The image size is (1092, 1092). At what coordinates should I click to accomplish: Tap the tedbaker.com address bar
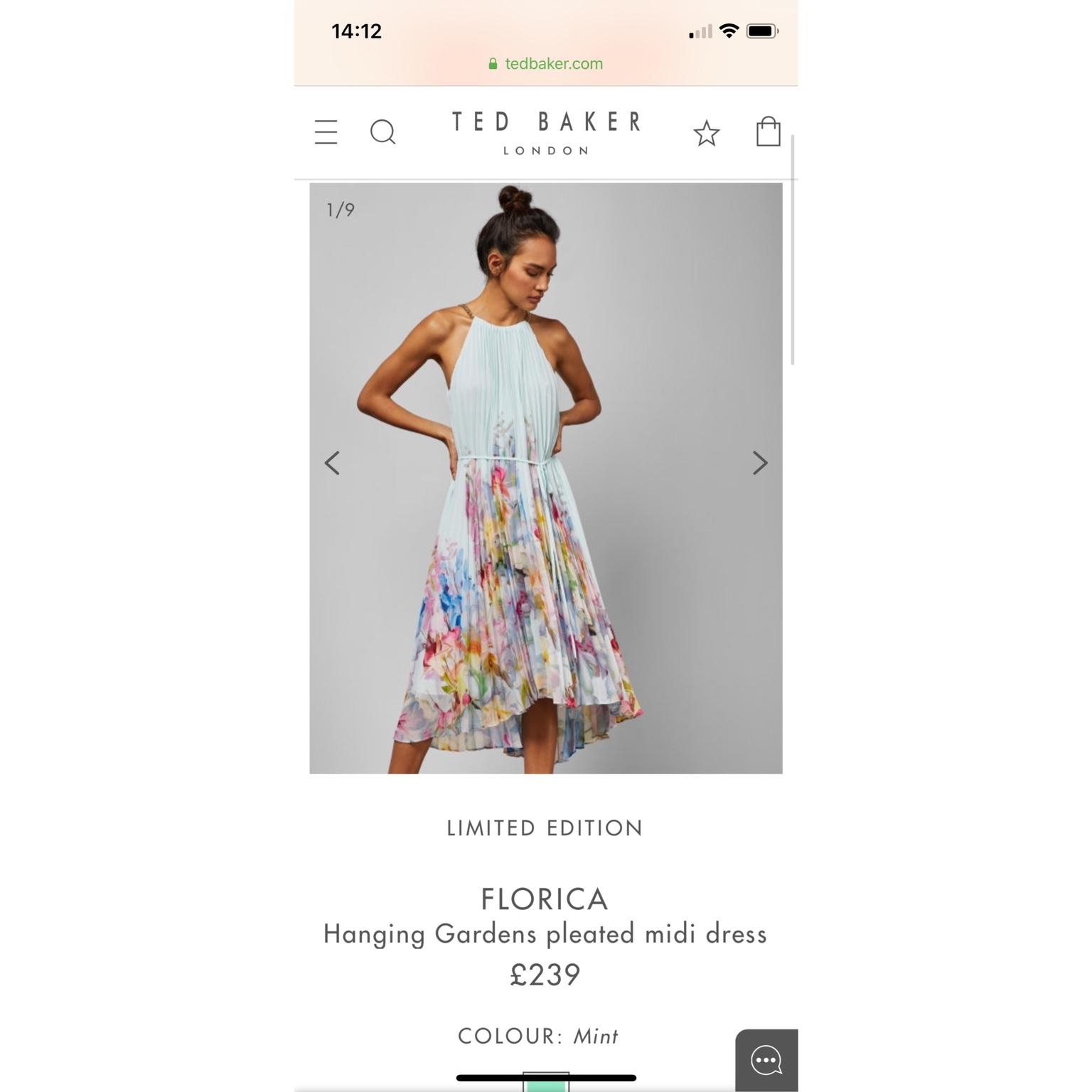[546, 64]
